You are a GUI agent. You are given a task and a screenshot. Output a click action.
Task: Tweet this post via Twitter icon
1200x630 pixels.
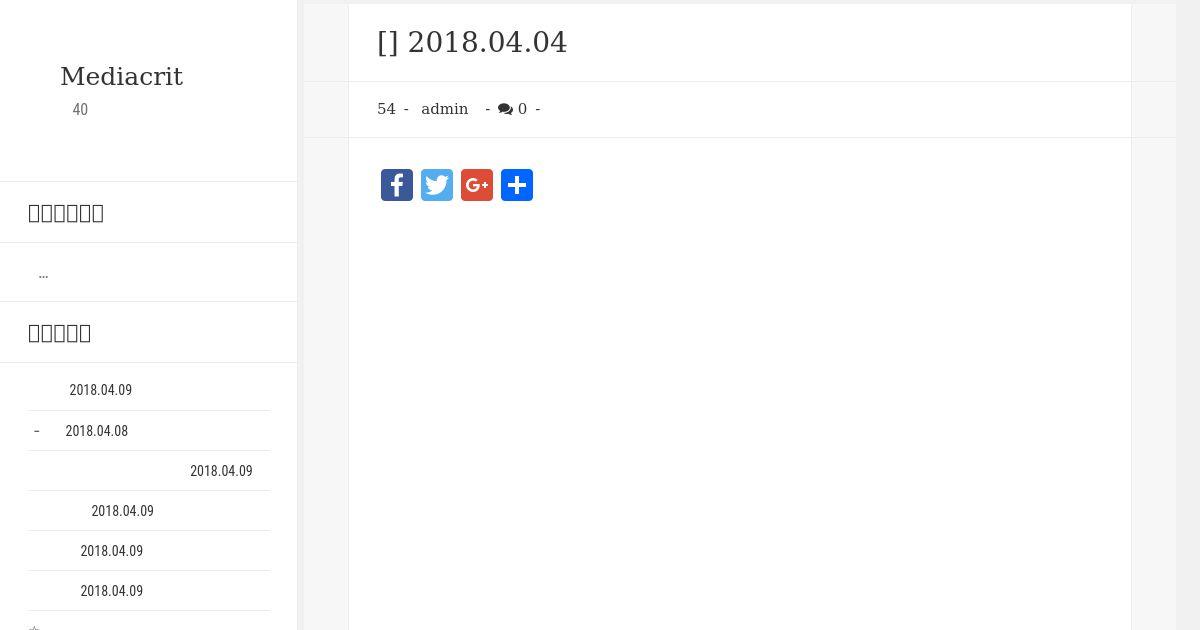pyautogui.click(x=437, y=185)
